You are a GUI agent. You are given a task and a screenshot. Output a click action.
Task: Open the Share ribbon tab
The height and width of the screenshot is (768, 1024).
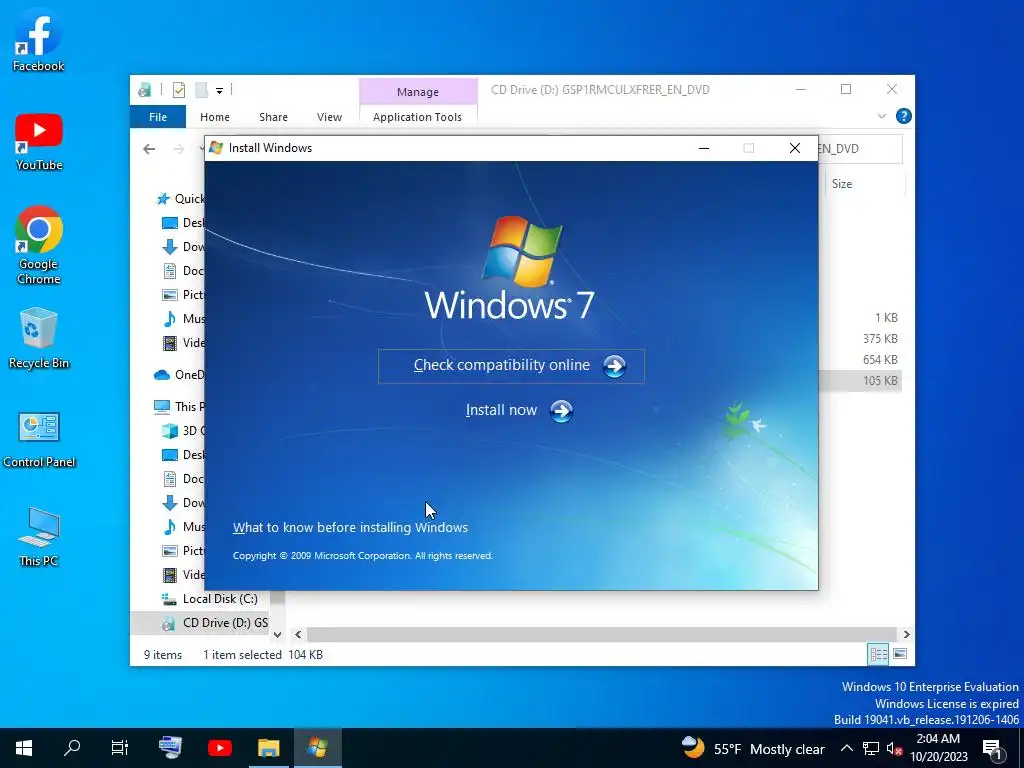[x=273, y=117]
